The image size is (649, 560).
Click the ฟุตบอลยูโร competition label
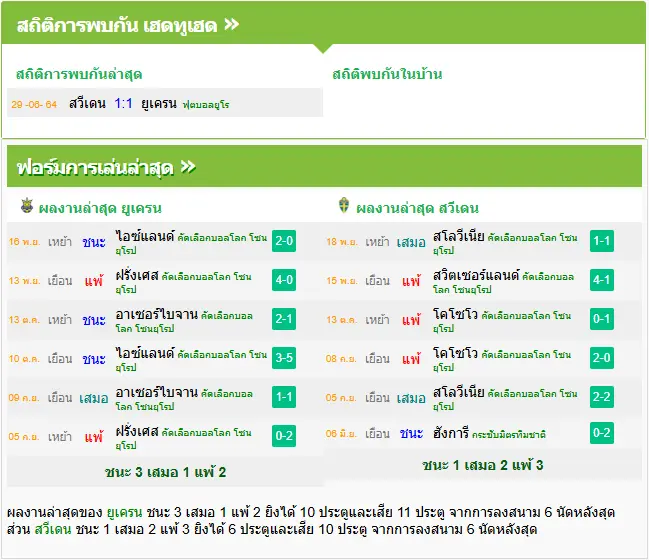pos(206,105)
